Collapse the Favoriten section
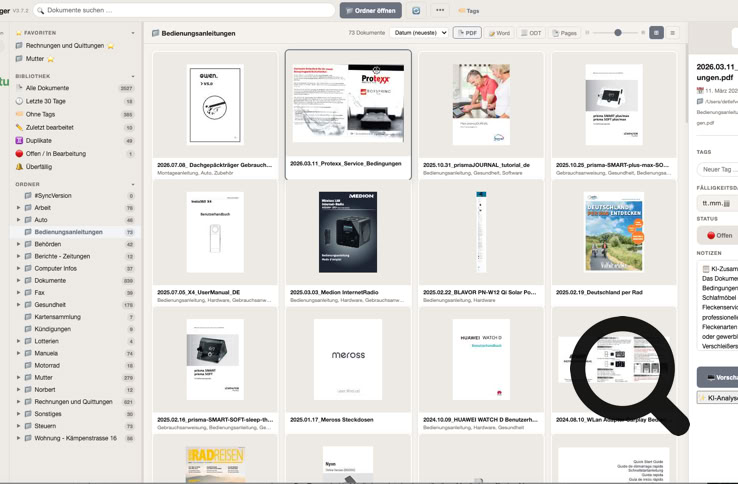This screenshot has width=738, height=484. (x=133, y=33)
